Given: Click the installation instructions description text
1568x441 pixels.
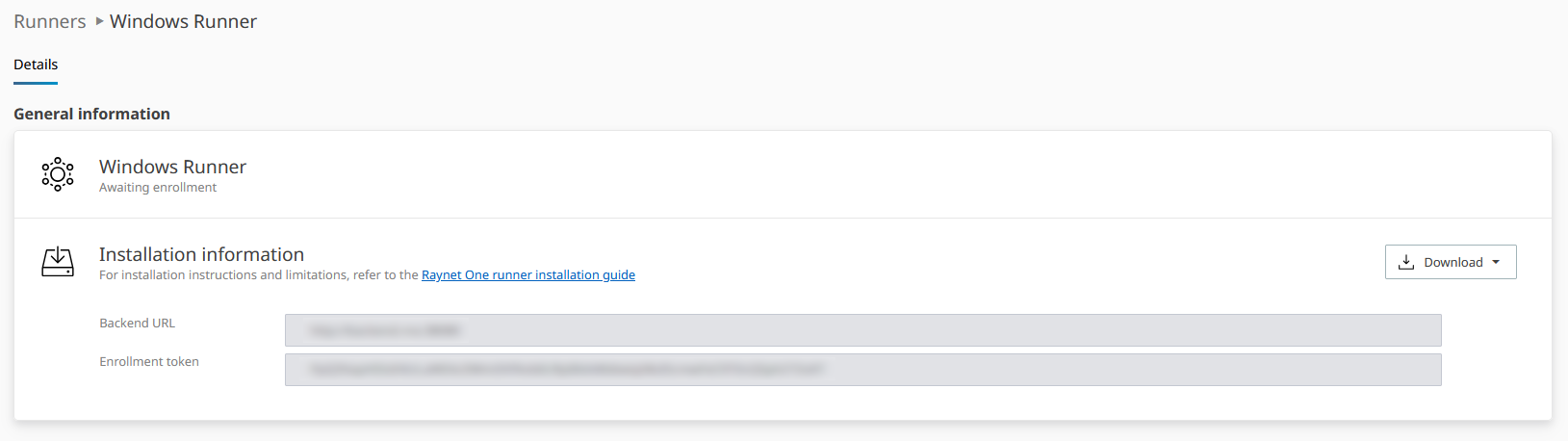Looking at the screenshot, I should click(x=259, y=275).
